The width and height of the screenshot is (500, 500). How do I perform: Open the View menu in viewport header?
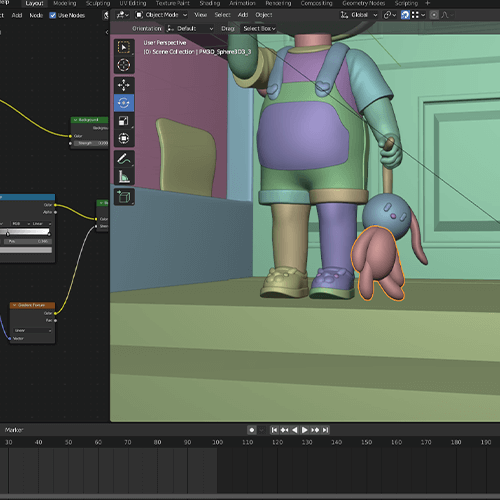(201, 15)
